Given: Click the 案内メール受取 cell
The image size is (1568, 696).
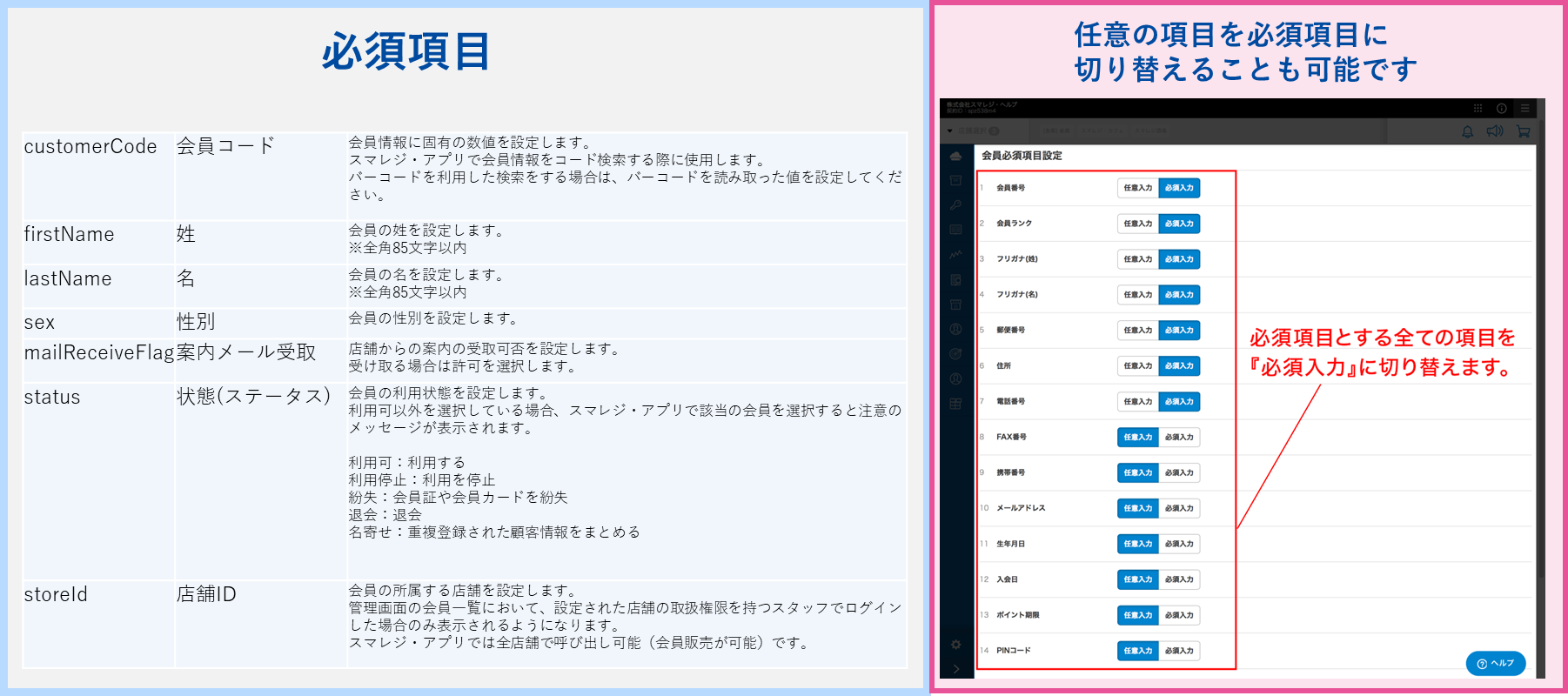Looking at the screenshot, I should point(261,360).
